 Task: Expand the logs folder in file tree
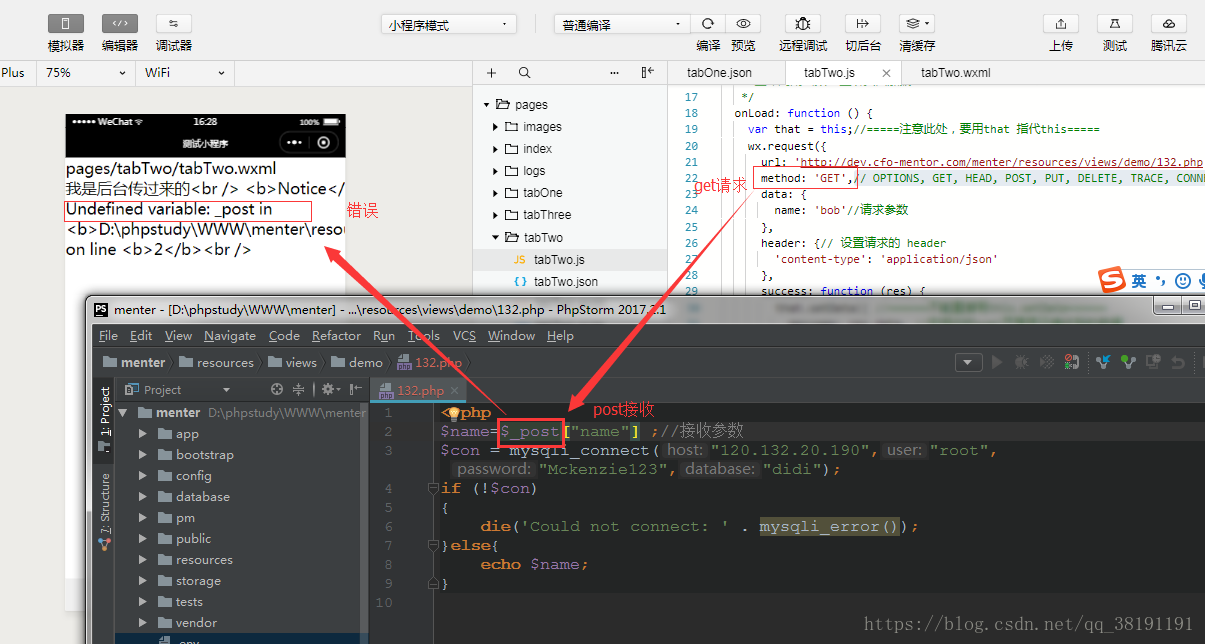(495, 171)
